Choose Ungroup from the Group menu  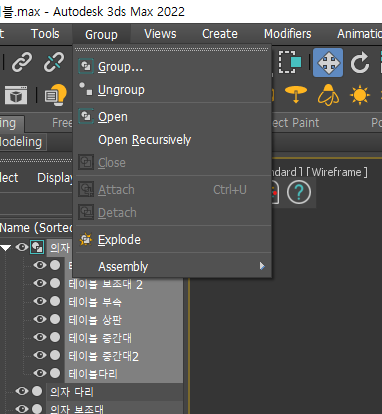[x=172, y=90]
